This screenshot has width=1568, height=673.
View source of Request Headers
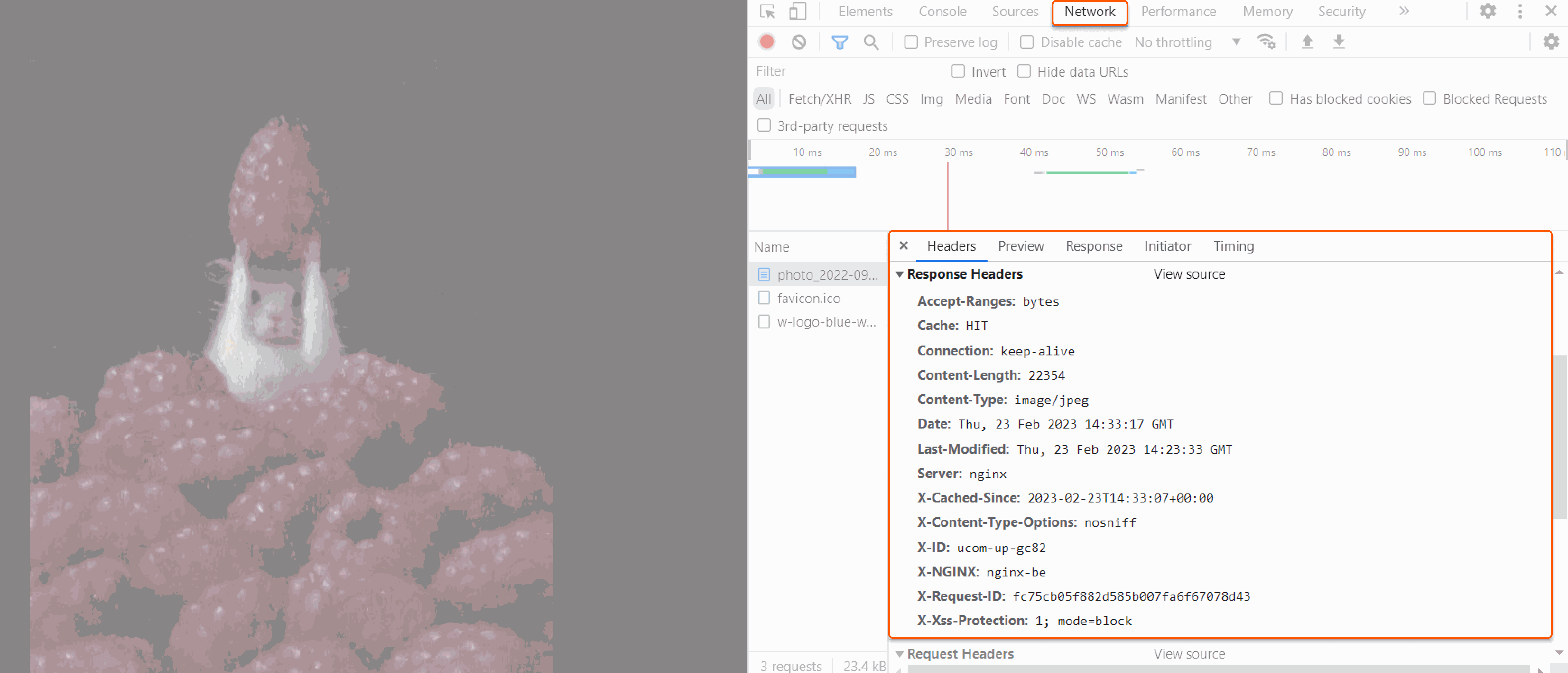click(1189, 654)
